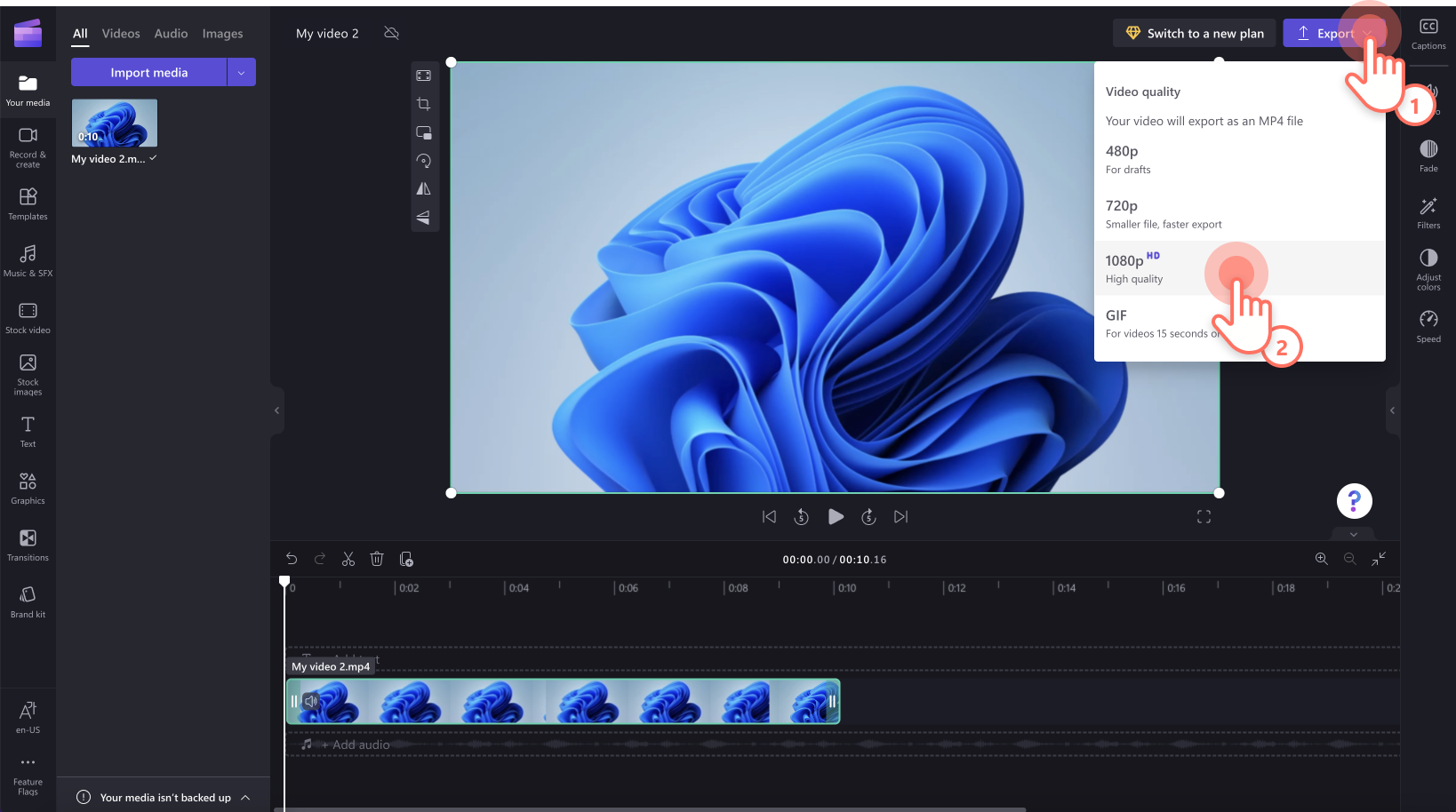Open the Captions panel
This screenshot has height=812, width=1456.
(x=1428, y=34)
